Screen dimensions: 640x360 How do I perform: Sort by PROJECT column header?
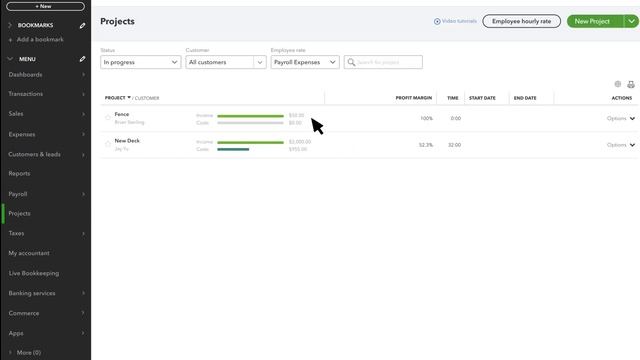[x=118, y=98]
